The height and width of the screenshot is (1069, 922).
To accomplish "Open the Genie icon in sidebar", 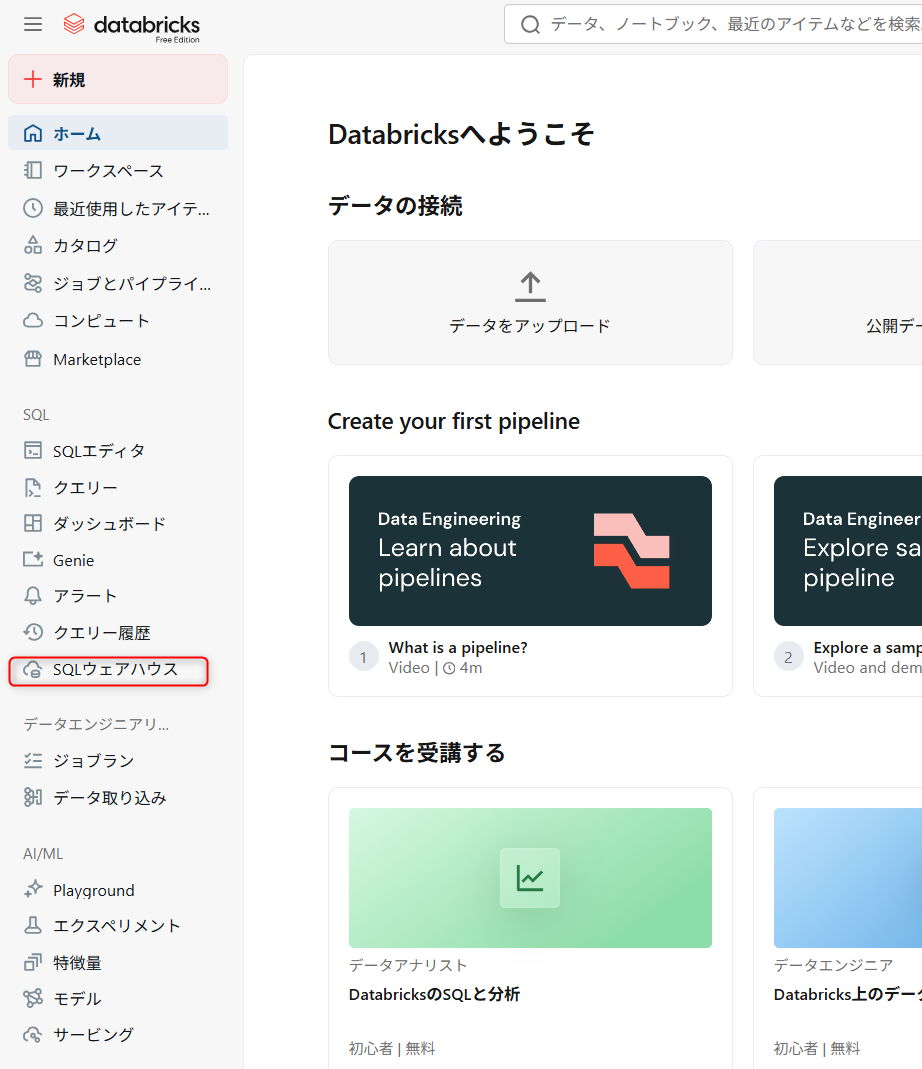I will [34, 560].
